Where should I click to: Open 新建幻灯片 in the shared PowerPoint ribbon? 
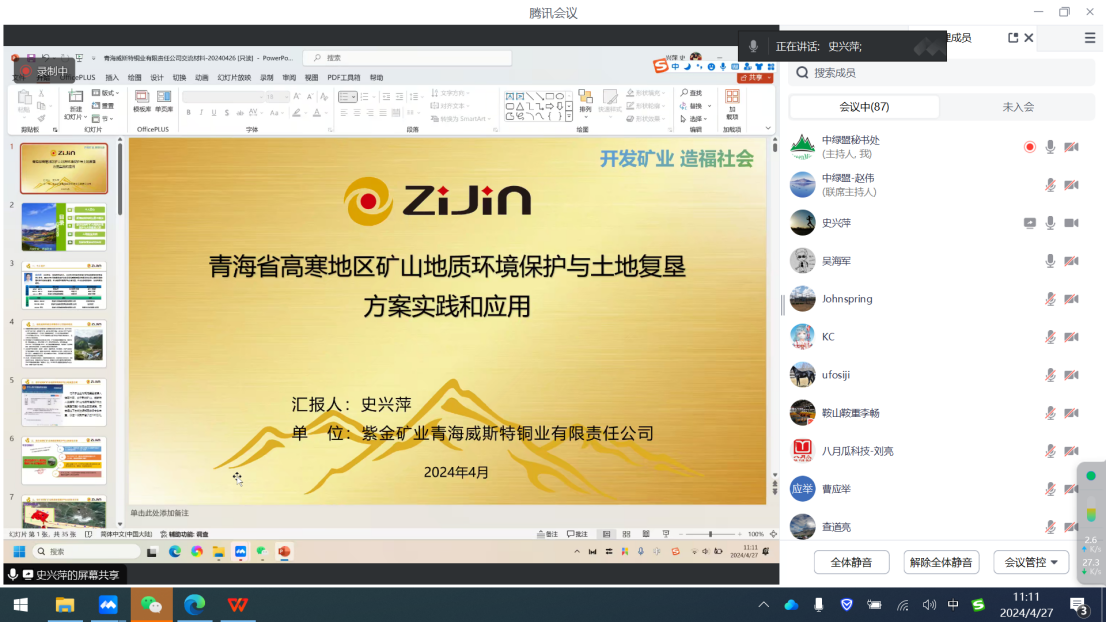pyautogui.click(x=75, y=105)
